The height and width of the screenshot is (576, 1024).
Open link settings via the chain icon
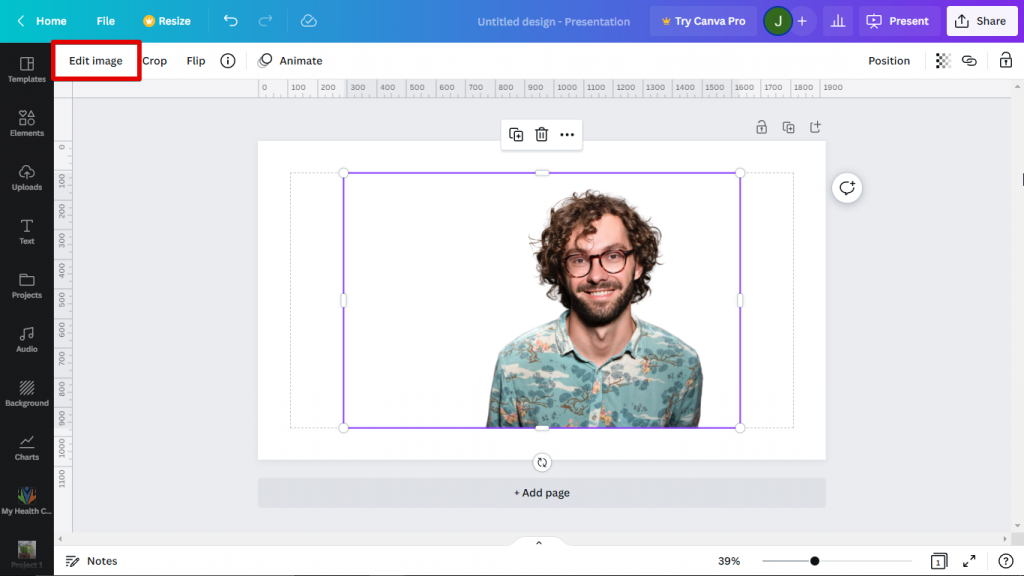point(969,60)
